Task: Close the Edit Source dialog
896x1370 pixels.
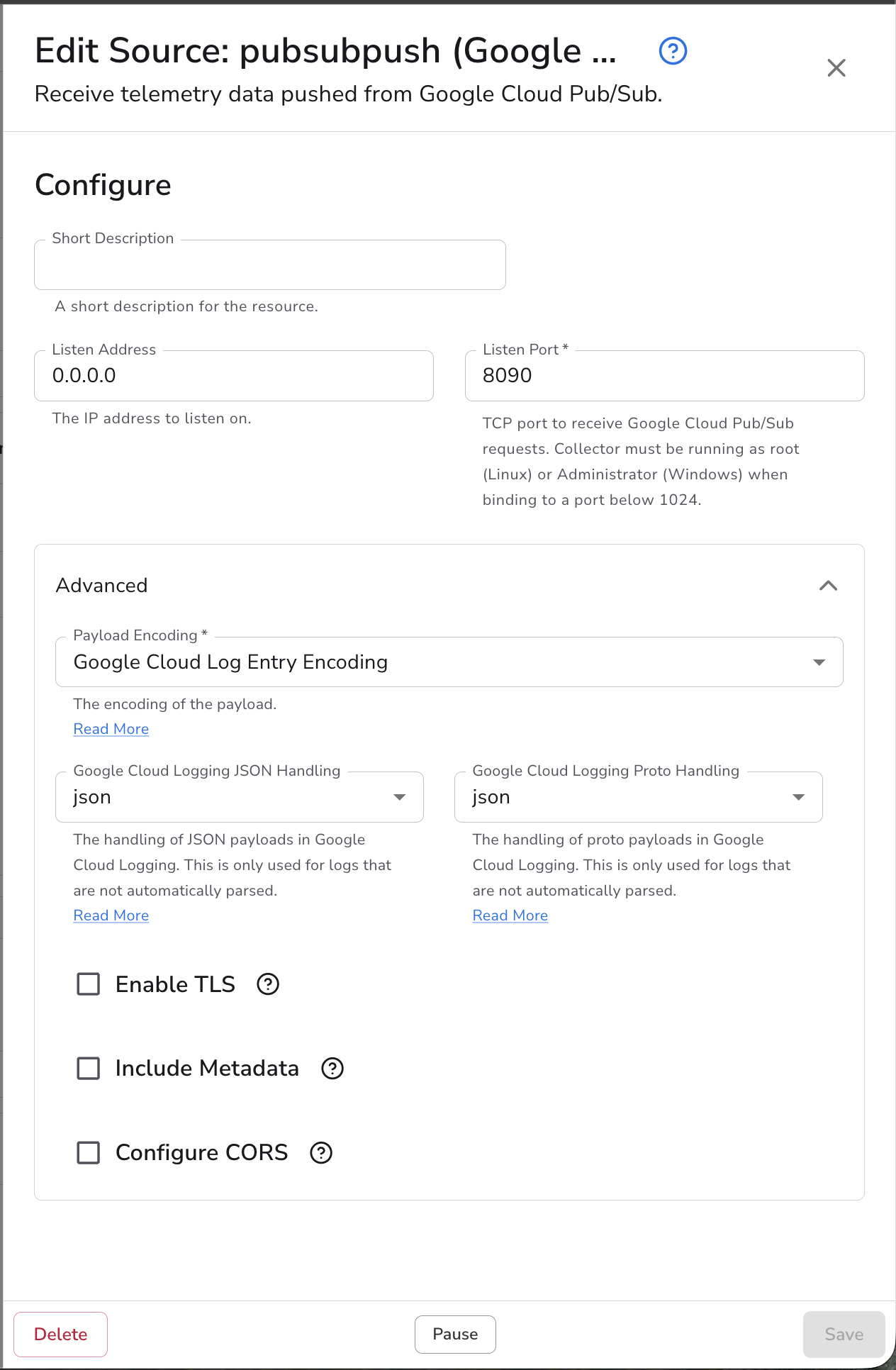Action: coord(836,68)
